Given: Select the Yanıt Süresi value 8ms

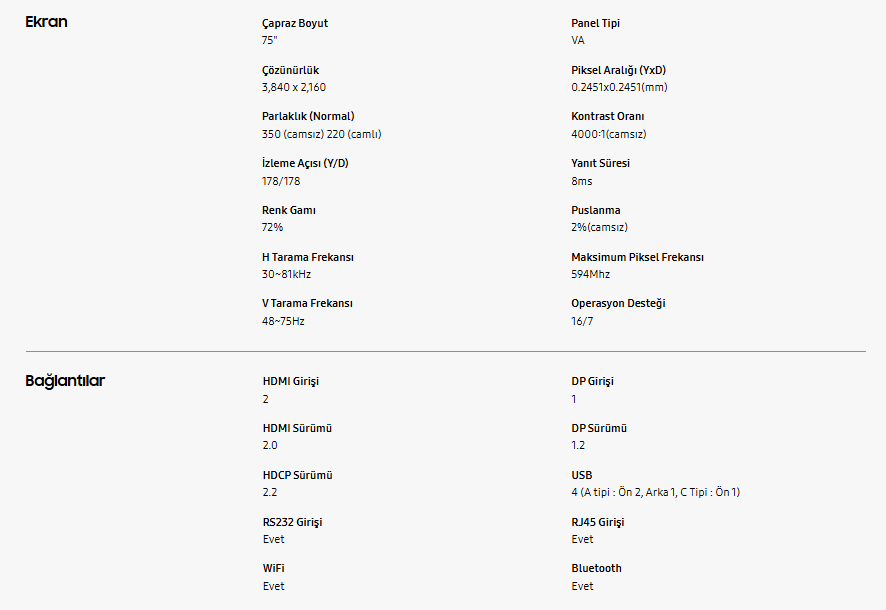Looking at the screenshot, I should (581, 181).
